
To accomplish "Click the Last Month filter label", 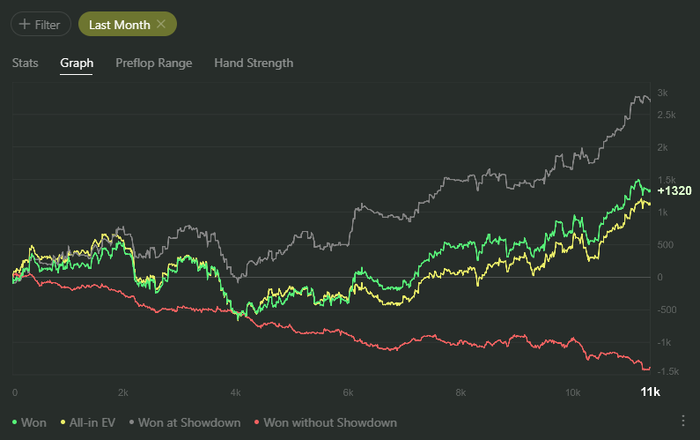I will [x=119, y=24].
